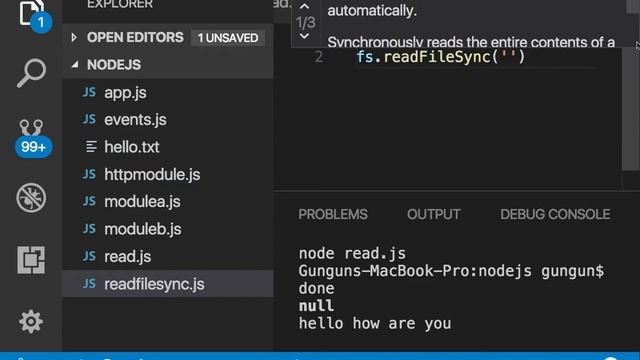Switch to the DEBUG CONSOLE panel tab
640x360 pixels.
[x=555, y=214]
